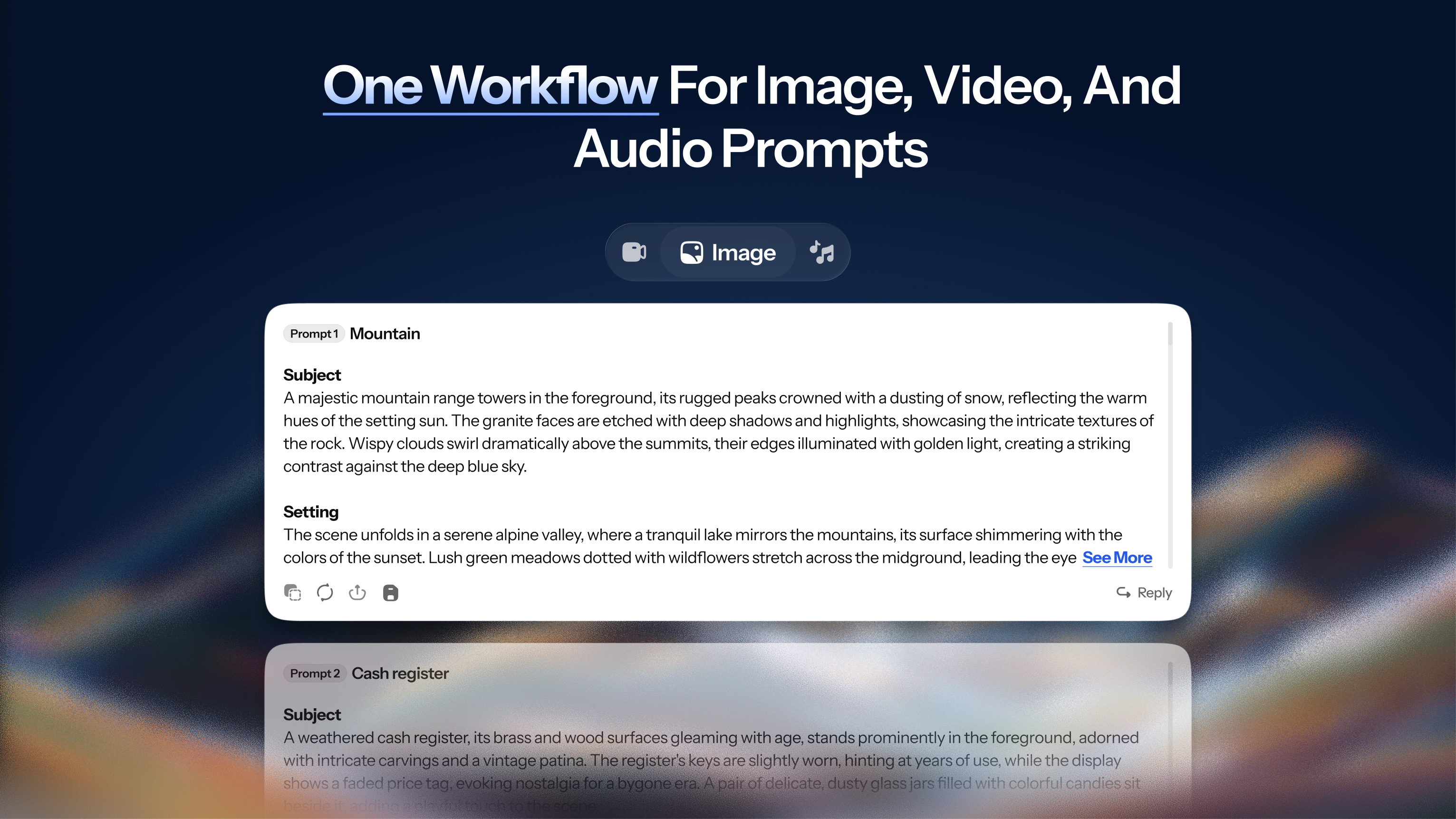1456x819 pixels.
Task: Click the Prompt 1 badge
Action: [x=314, y=334]
